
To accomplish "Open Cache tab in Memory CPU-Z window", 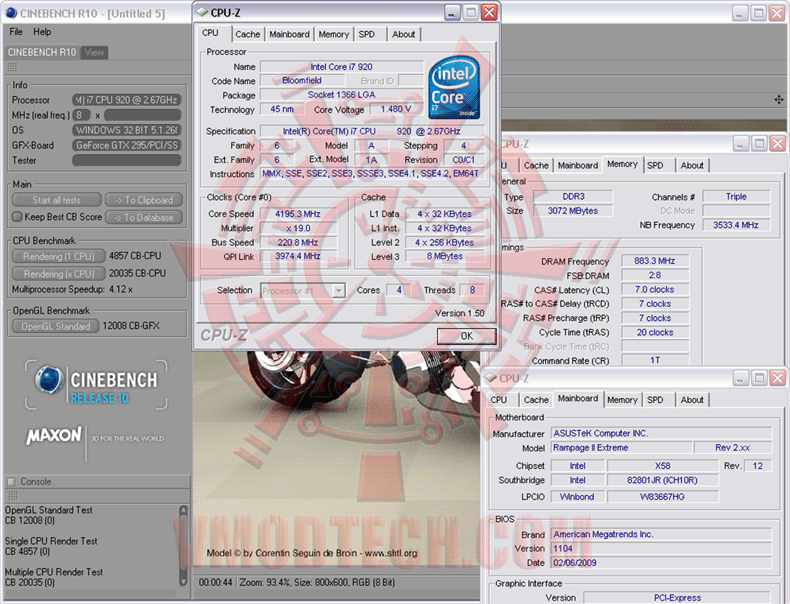I will [536, 165].
